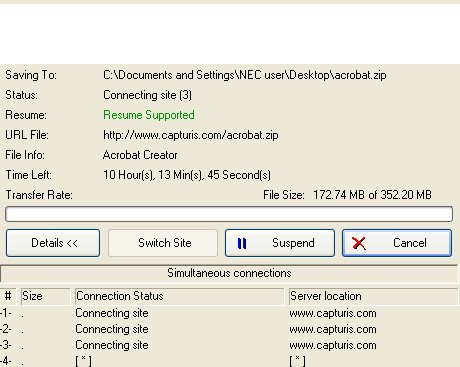Click the [ * ] server location in row -4-
The image size is (460, 367).
(x=297, y=361)
